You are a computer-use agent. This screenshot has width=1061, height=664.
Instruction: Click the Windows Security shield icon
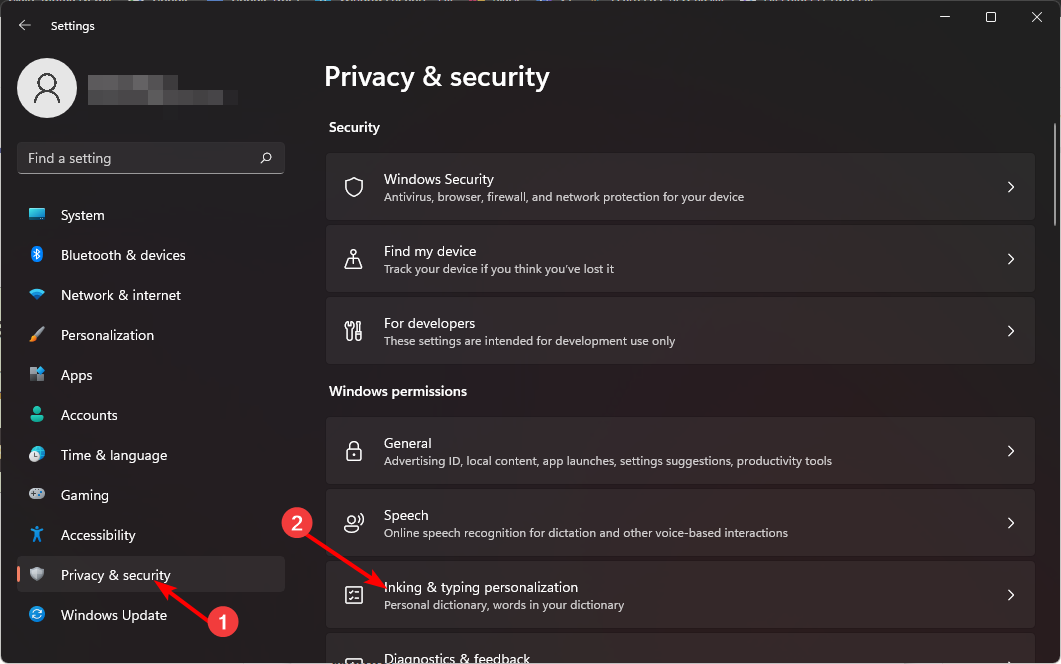pyautogui.click(x=354, y=187)
